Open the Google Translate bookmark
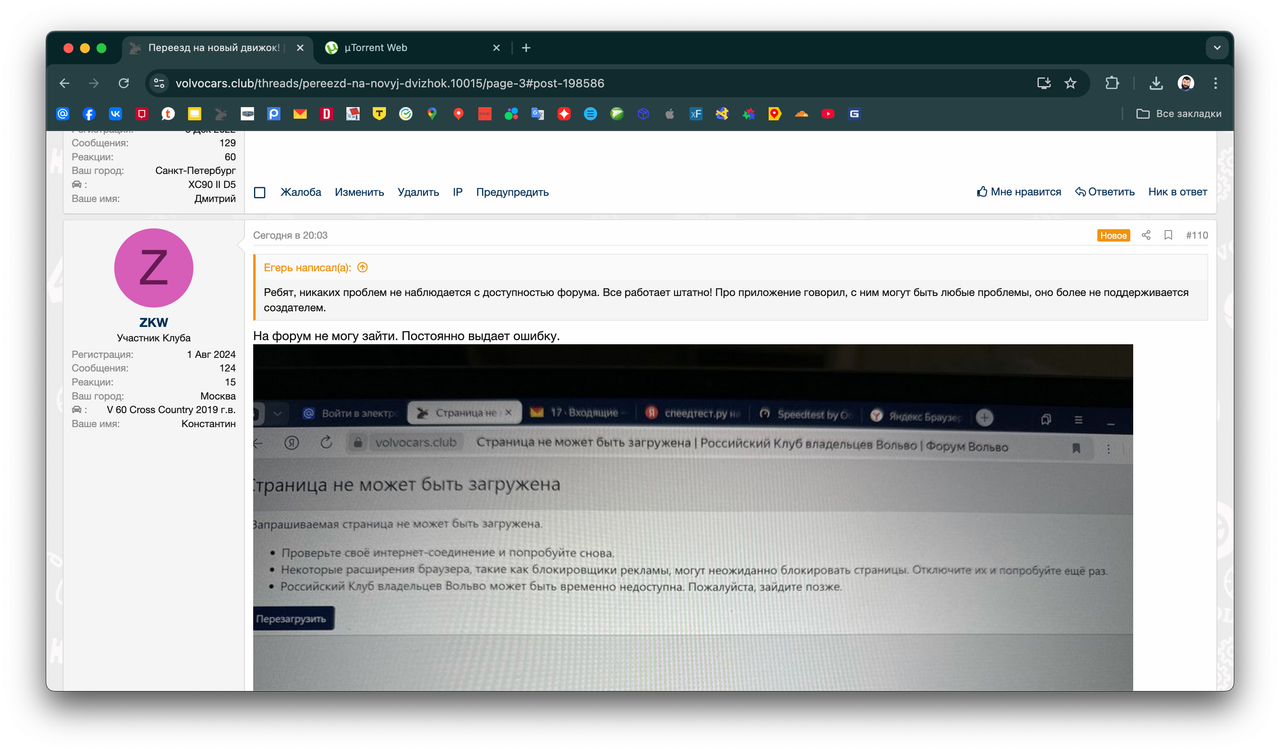Screen dimensions: 1280x752 pos(537,114)
